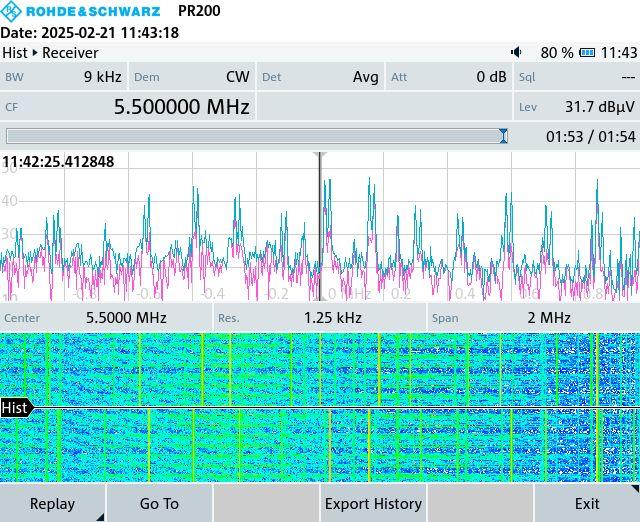Select the Center 5.5000 MHz field
This screenshot has width=640, height=522.
[106, 318]
